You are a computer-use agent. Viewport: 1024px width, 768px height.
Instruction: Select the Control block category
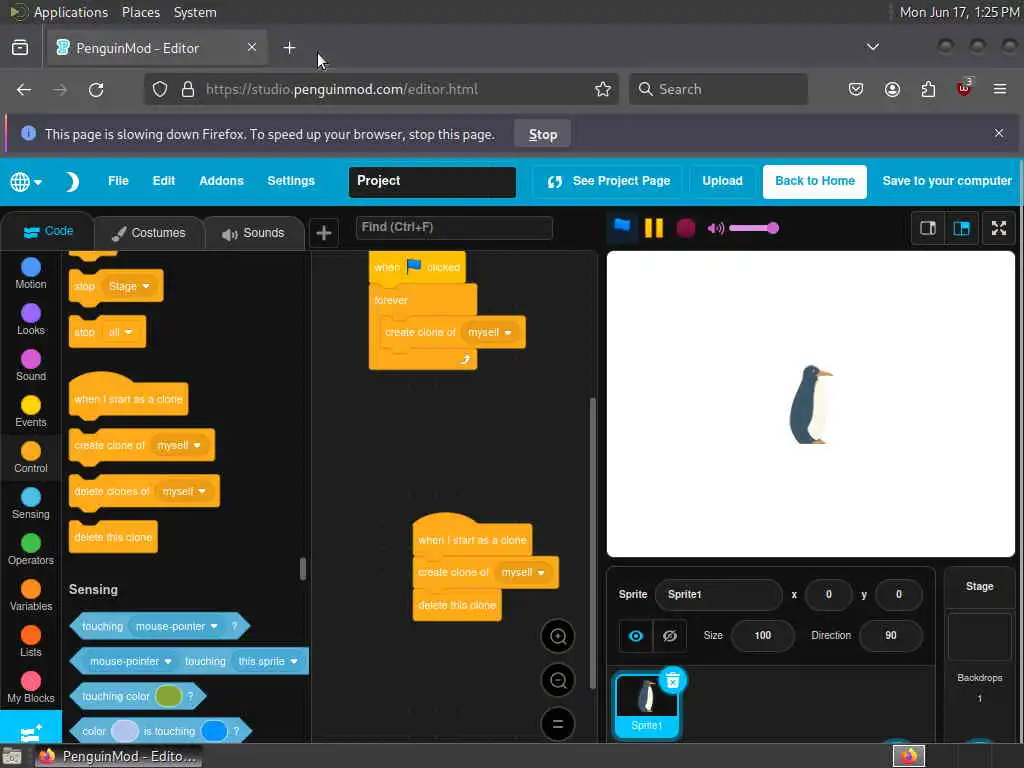click(x=31, y=457)
